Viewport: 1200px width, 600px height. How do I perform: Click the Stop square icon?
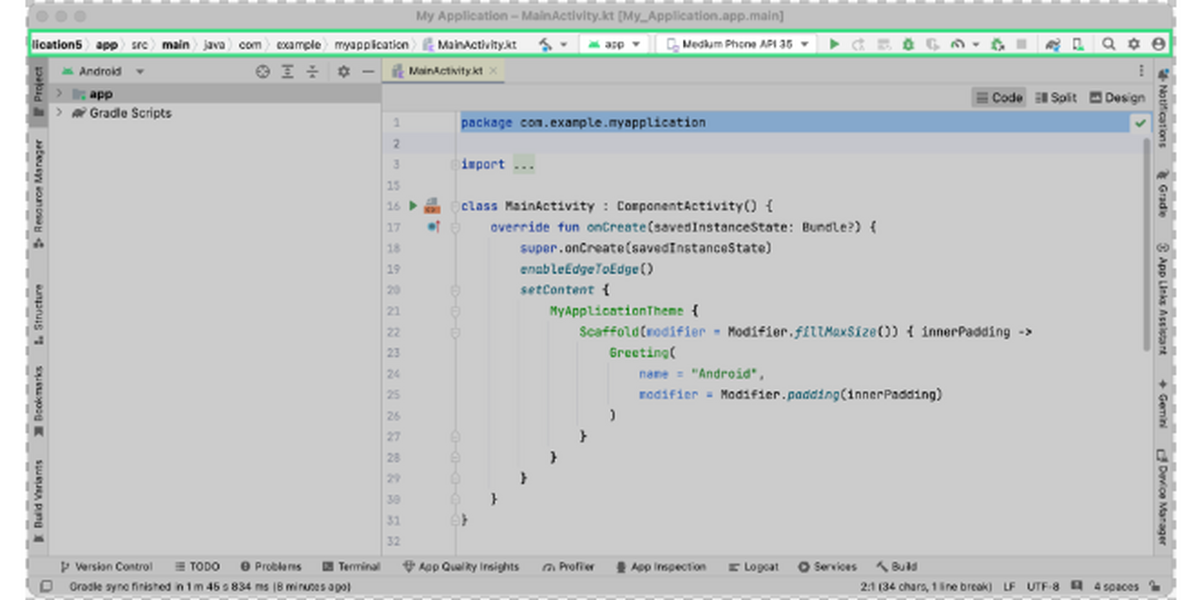pos(1021,45)
